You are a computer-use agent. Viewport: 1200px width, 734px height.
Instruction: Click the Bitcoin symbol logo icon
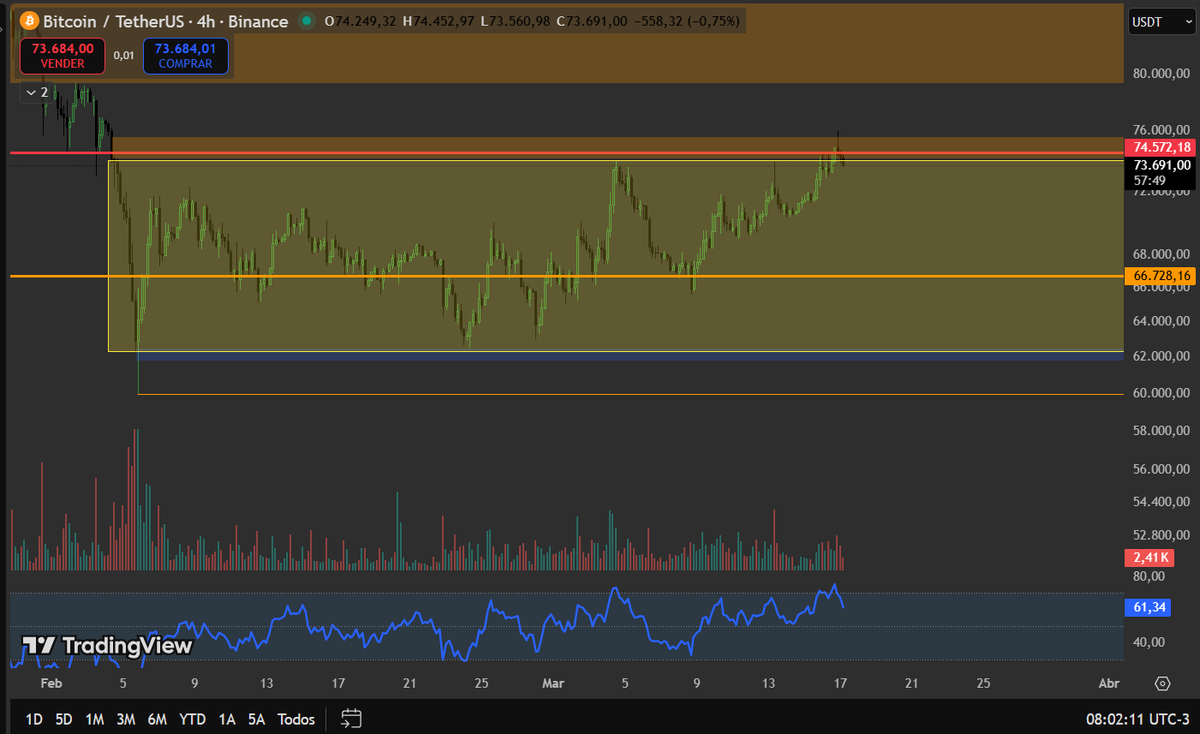[x=29, y=21]
